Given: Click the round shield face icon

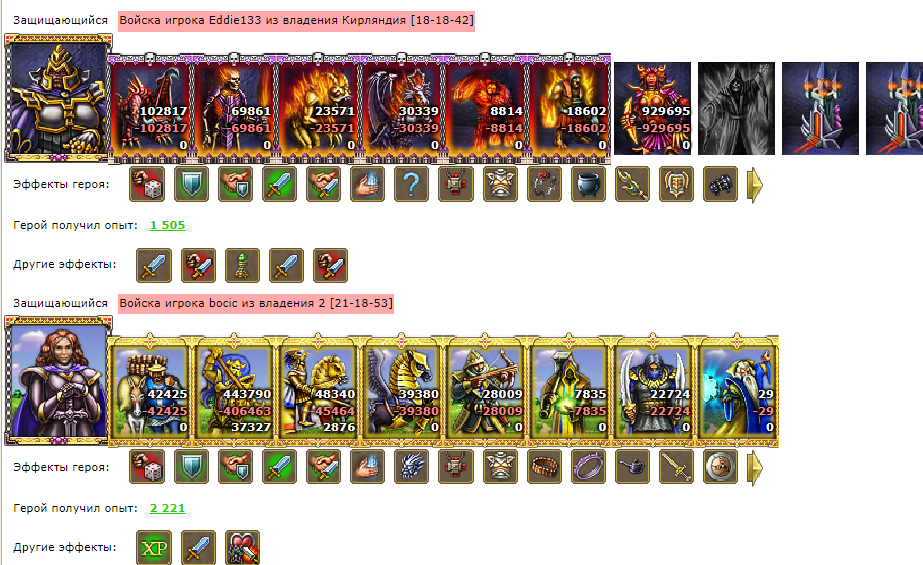Looking at the screenshot, I should tap(721, 467).
